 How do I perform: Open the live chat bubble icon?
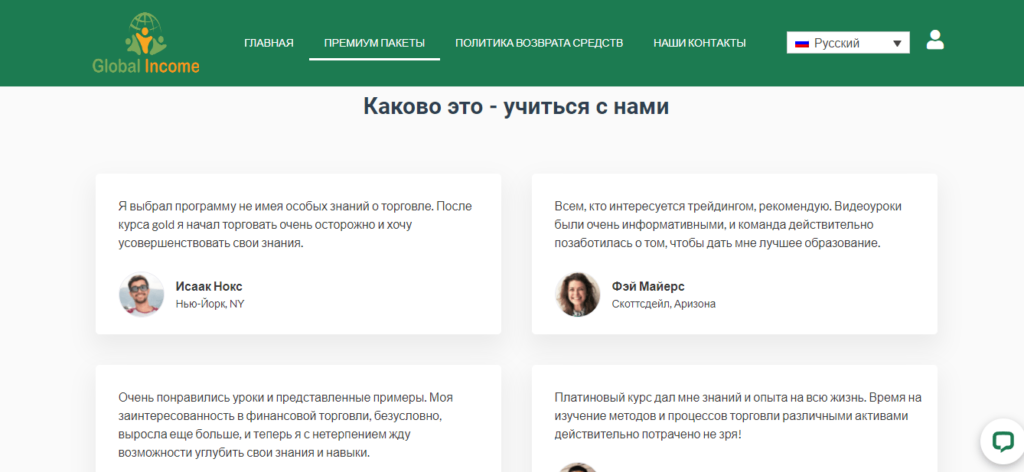coord(1002,442)
